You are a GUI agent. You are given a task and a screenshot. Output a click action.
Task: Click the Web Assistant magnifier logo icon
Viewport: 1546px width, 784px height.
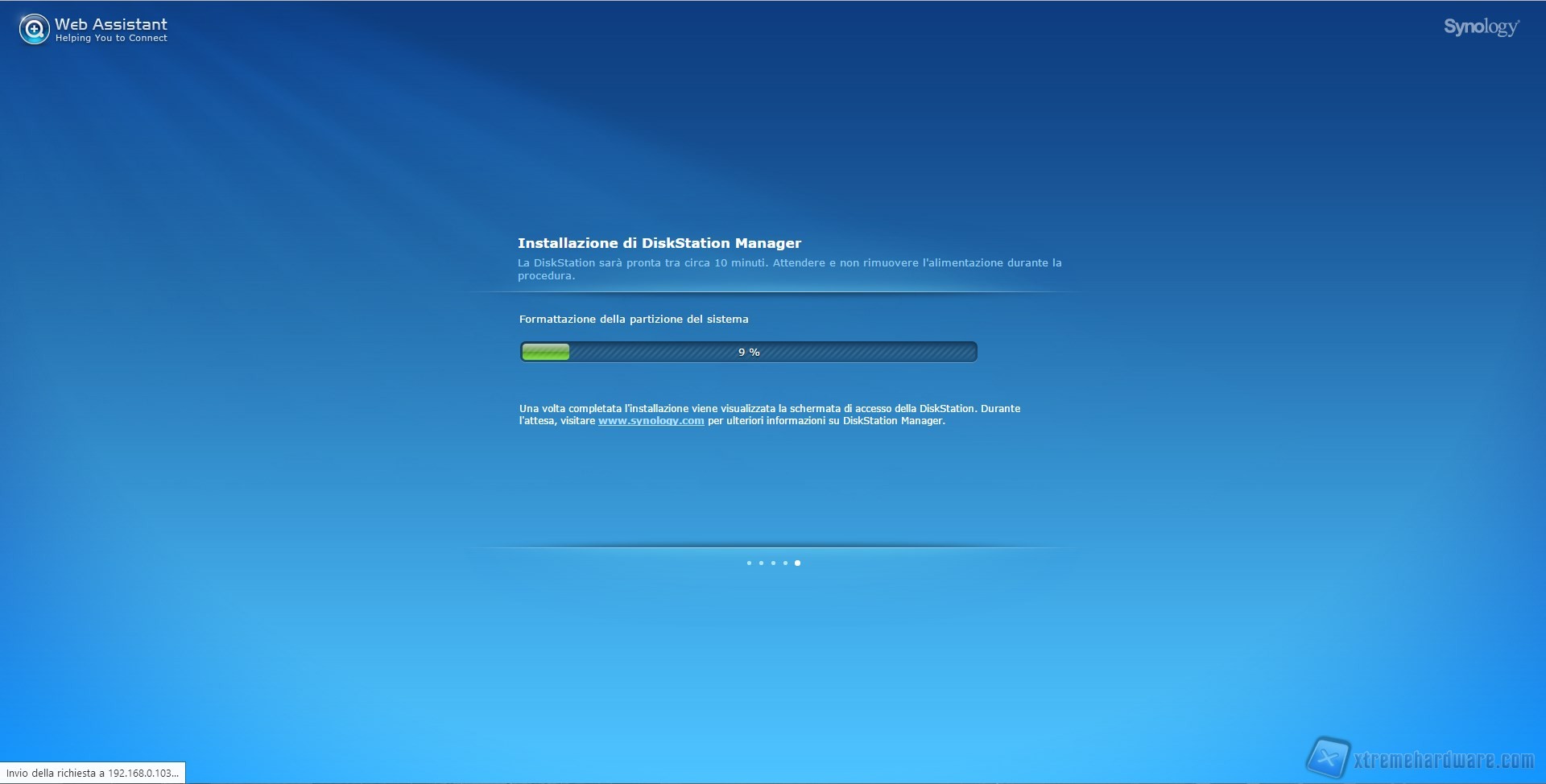coord(34,30)
